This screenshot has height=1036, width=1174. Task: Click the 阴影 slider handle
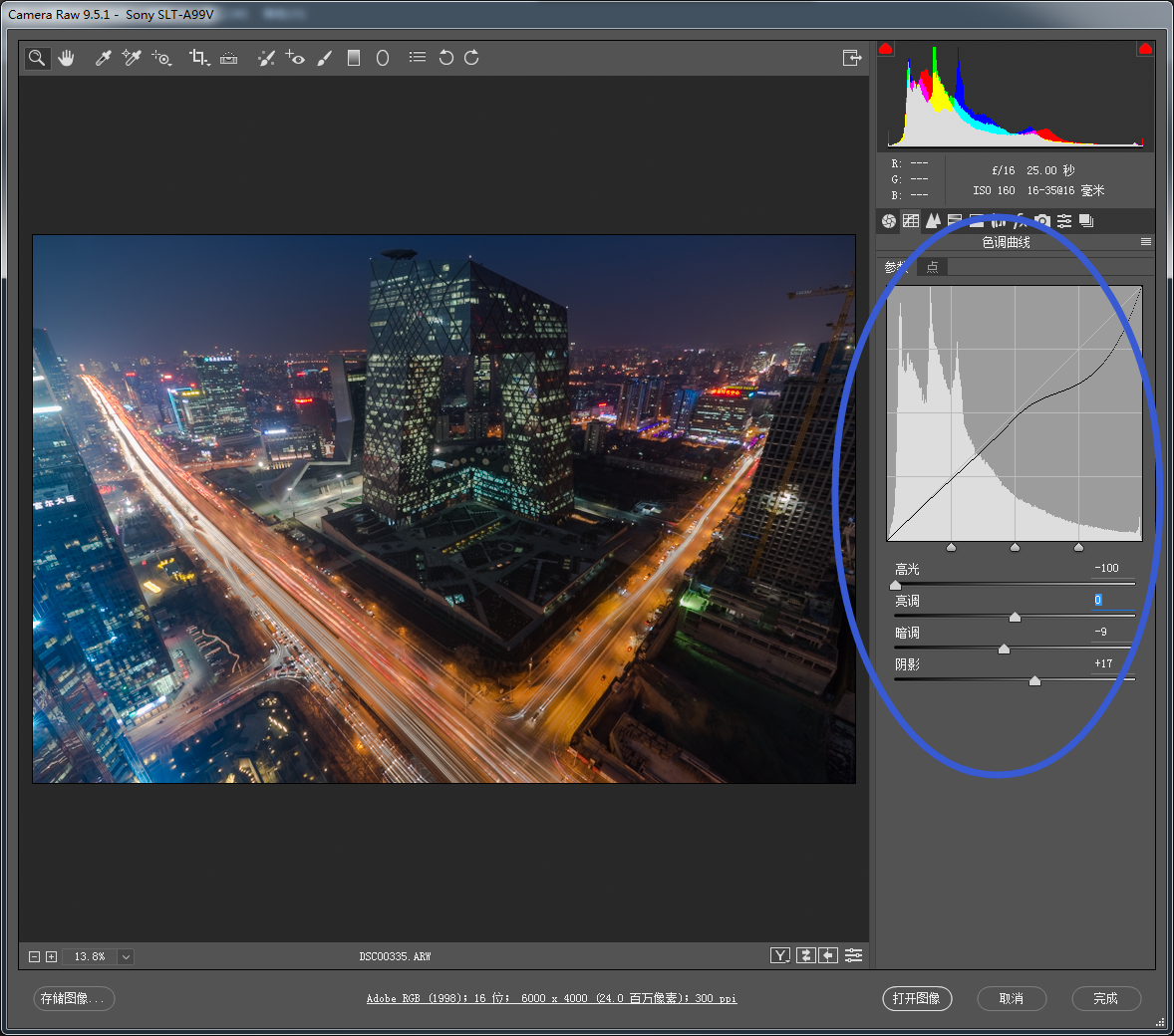(x=1034, y=680)
